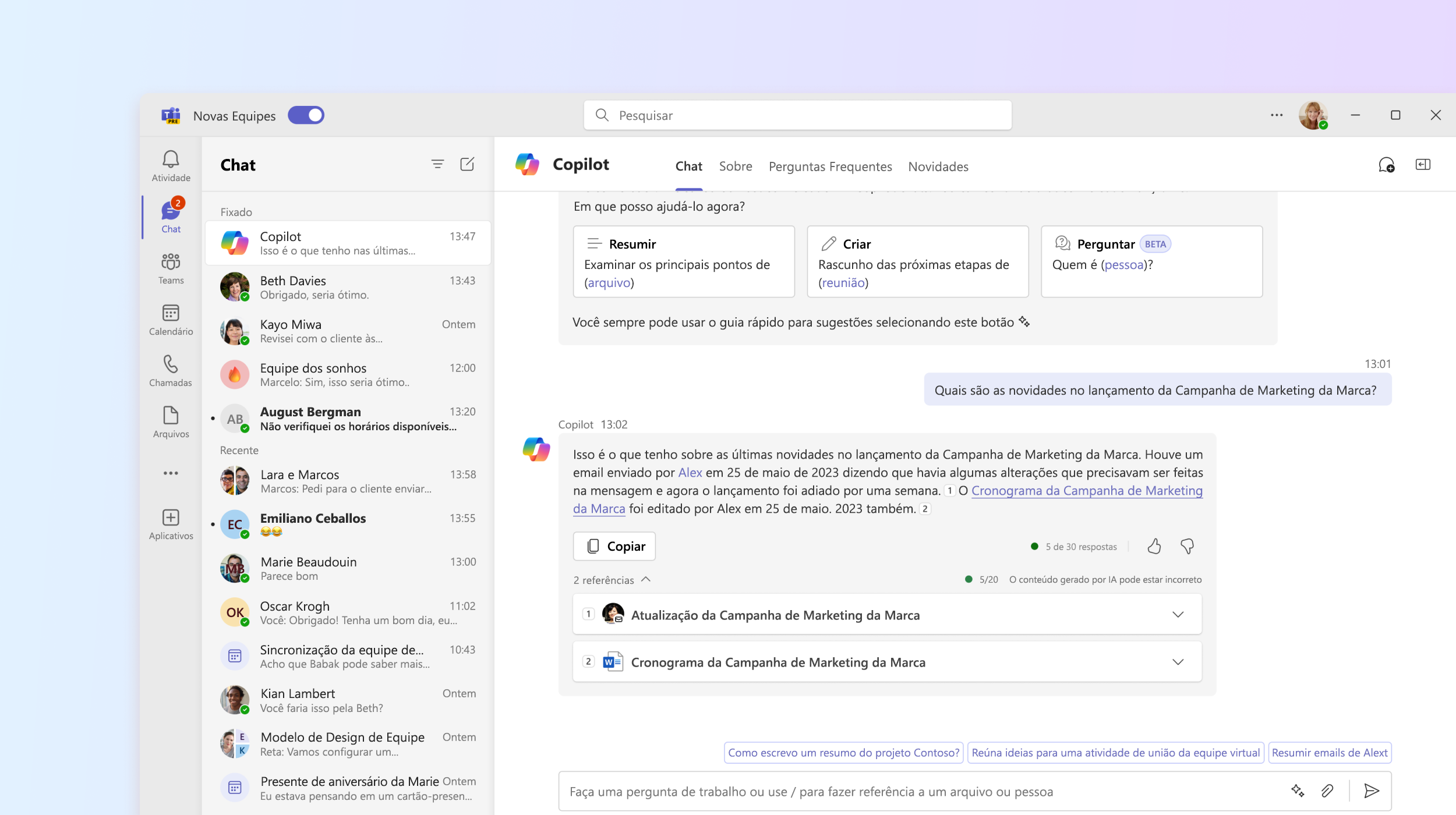Image resolution: width=1456 pixels, height=815 pixels.
Task: Select the Chat tab in Copilot
Action: (x=688, y=165)
